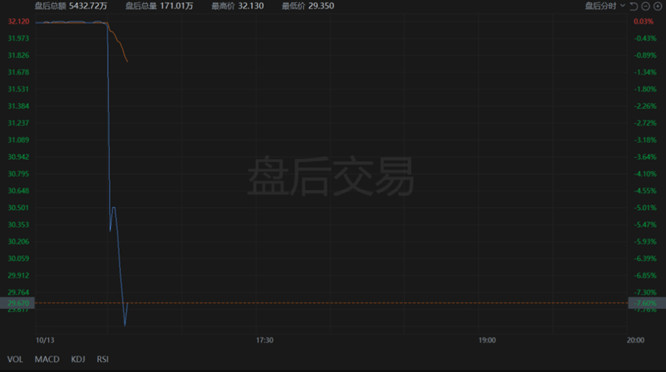Click the 盘后总额 5432.72万 value

pyautogui.click(x=71, y=6)
